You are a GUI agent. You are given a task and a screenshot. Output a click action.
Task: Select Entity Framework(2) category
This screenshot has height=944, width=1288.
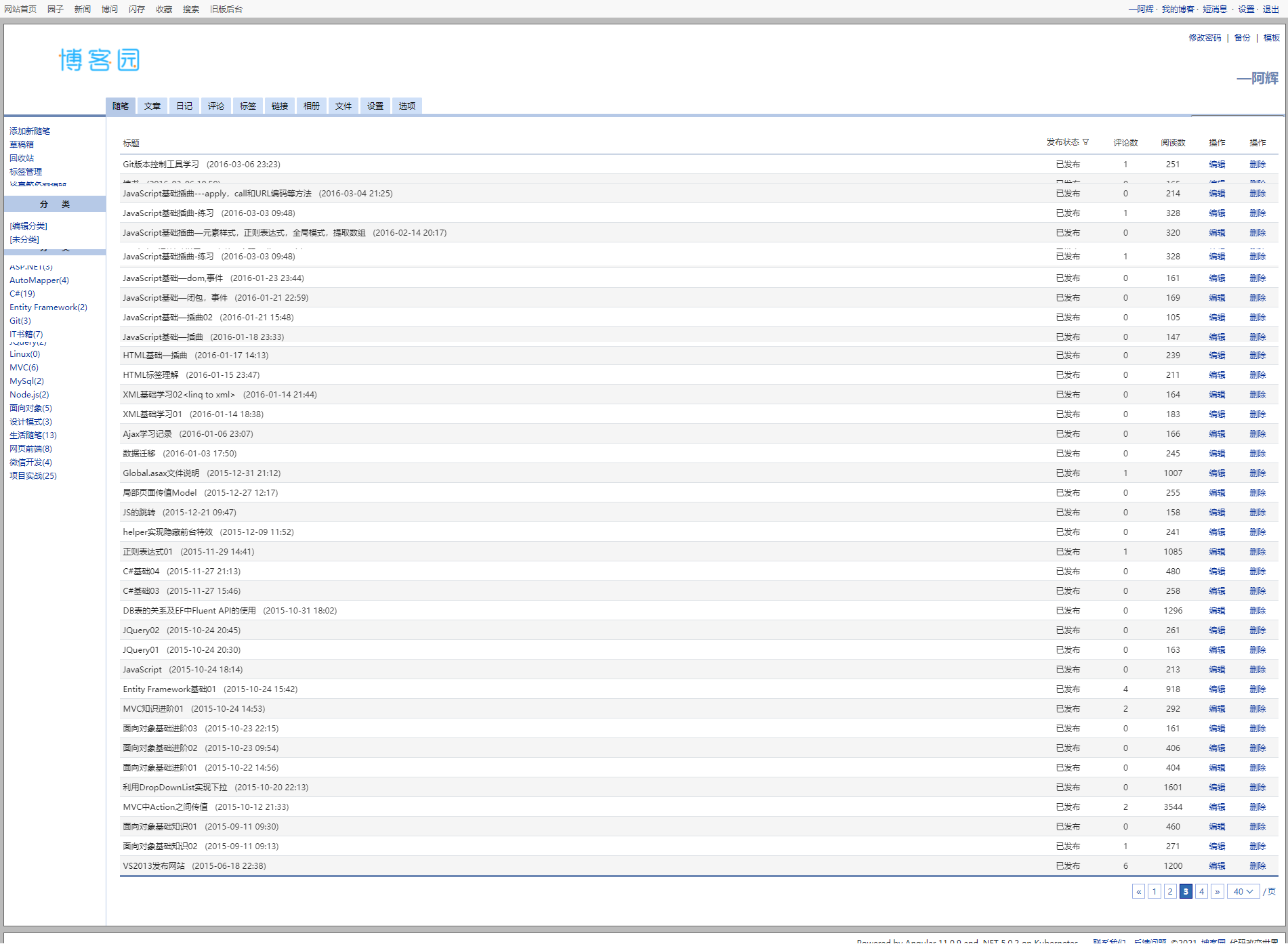[48, 307]
